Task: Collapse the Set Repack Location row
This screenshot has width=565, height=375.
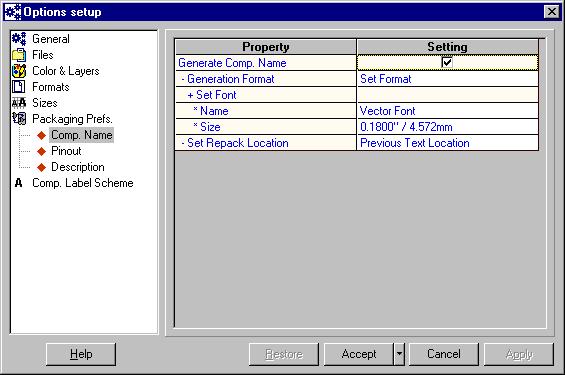Action: pyautogui.click(x=183, y=143)
